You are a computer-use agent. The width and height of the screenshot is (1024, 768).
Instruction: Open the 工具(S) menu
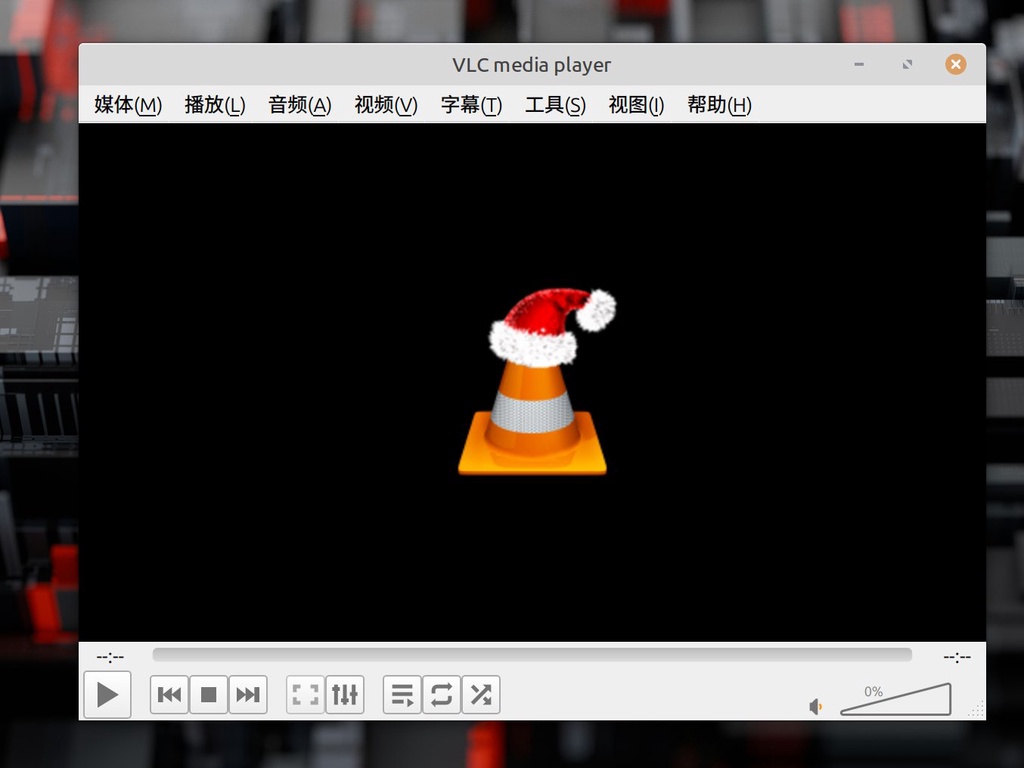pos(555,105)
